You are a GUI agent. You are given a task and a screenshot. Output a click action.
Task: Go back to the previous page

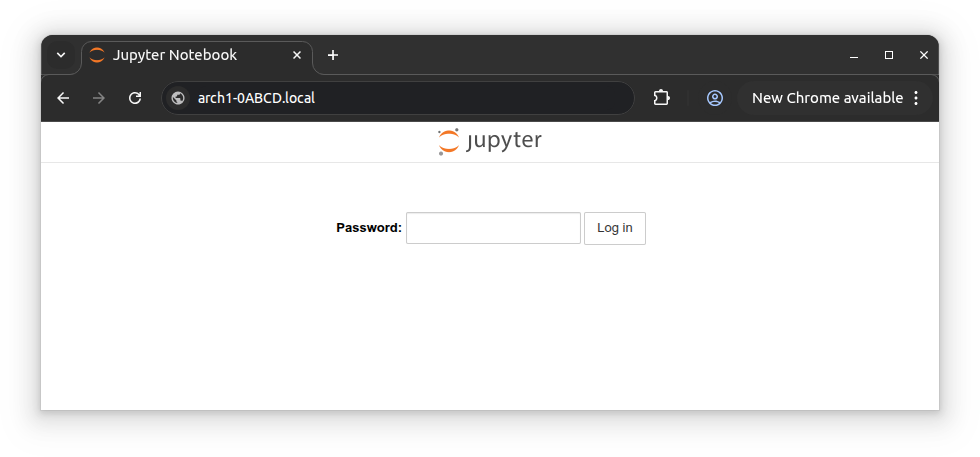[x=63, y=98]
